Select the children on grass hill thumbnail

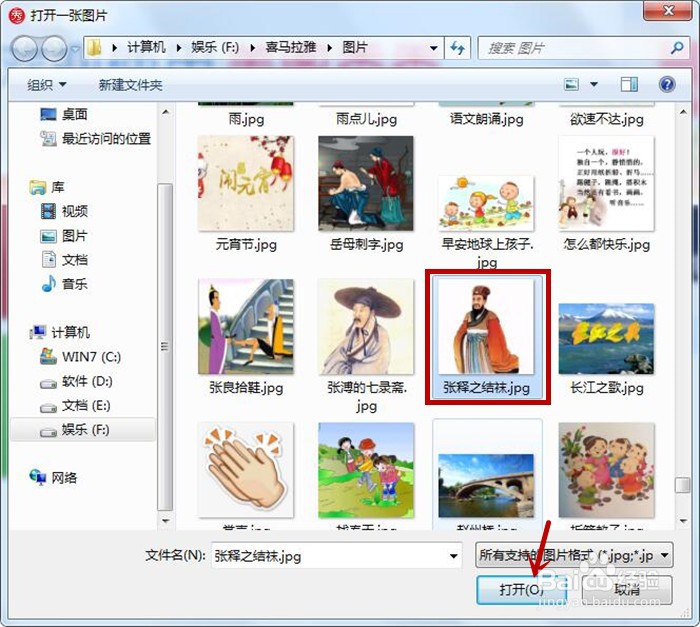coord(366,470)
